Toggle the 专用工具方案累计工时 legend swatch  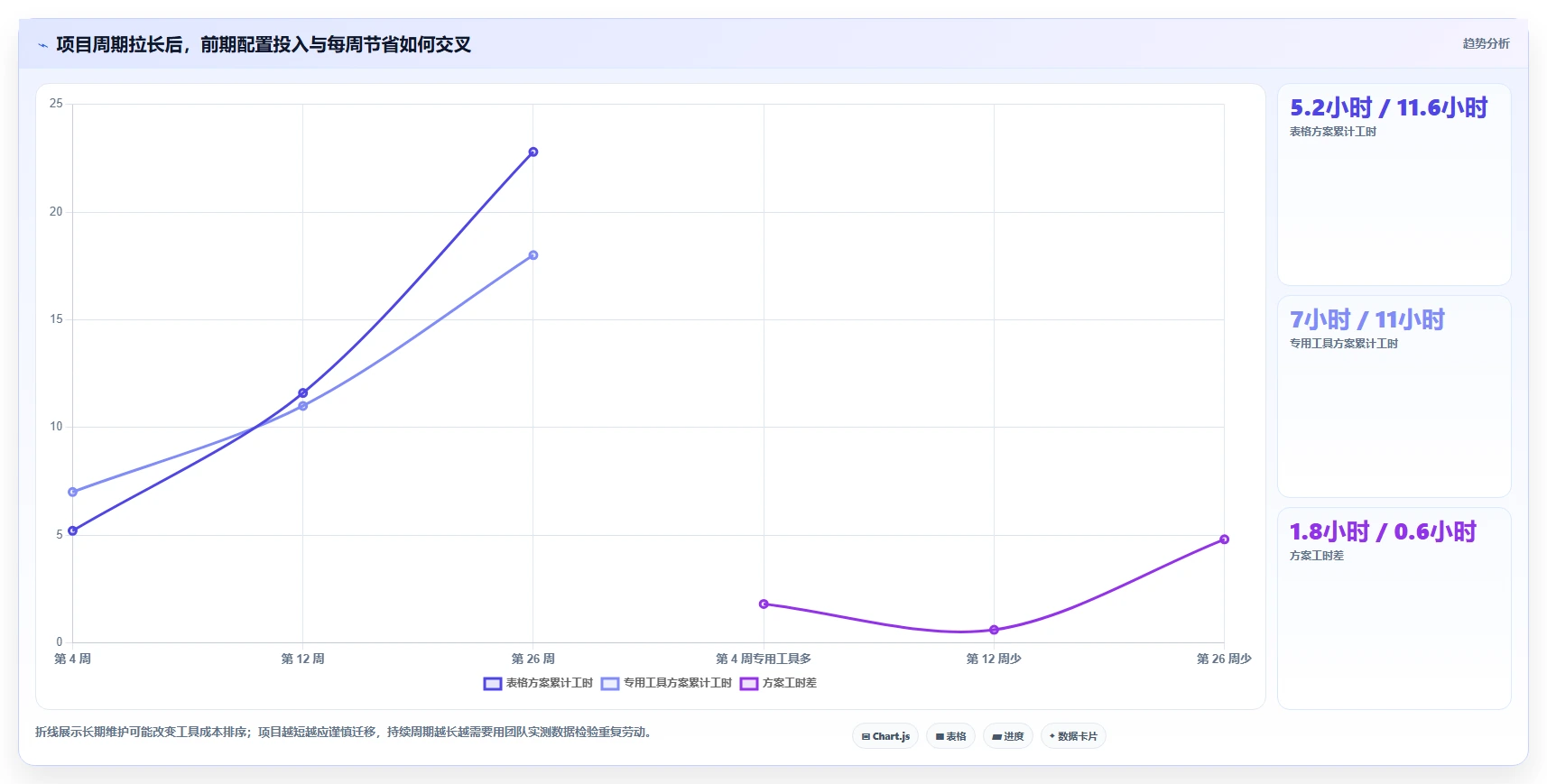[x=610, y=684]
